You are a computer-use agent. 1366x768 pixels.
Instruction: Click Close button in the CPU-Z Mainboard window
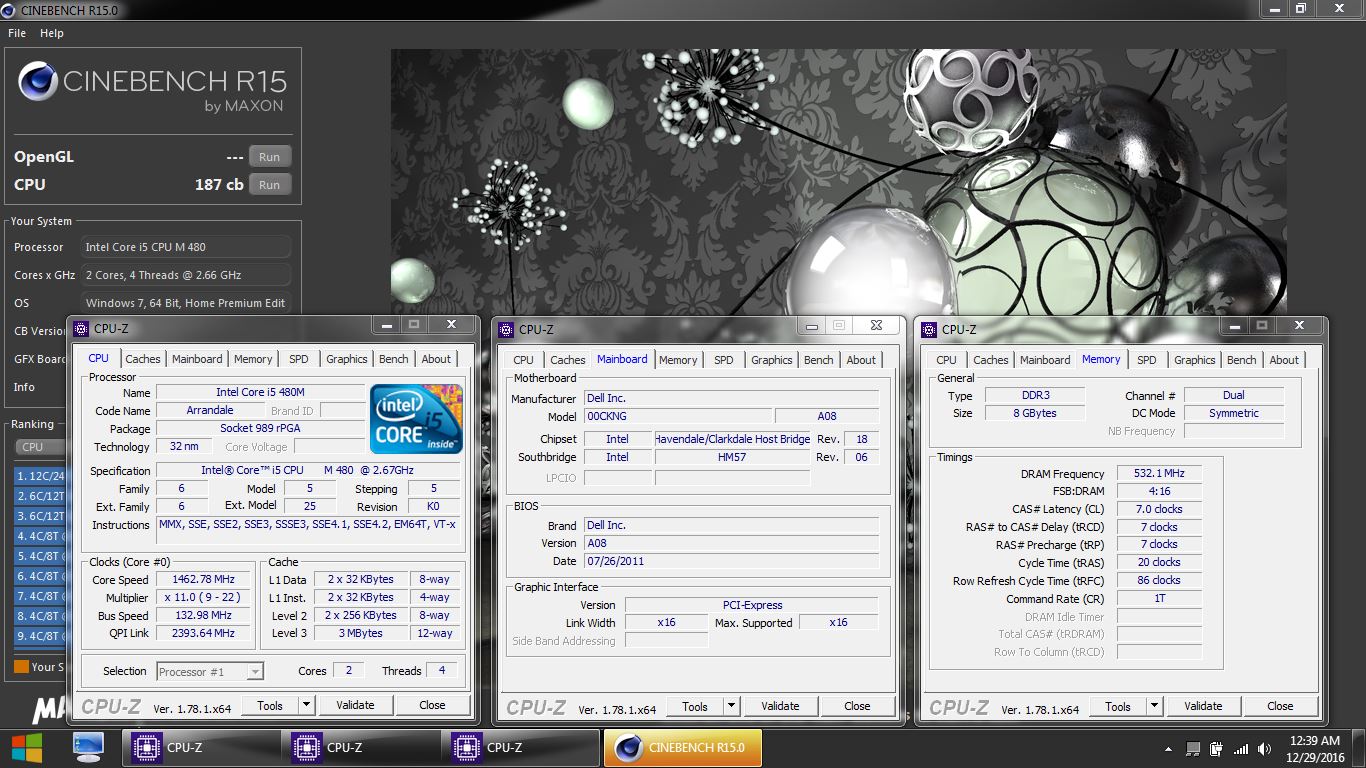[858, 706]
